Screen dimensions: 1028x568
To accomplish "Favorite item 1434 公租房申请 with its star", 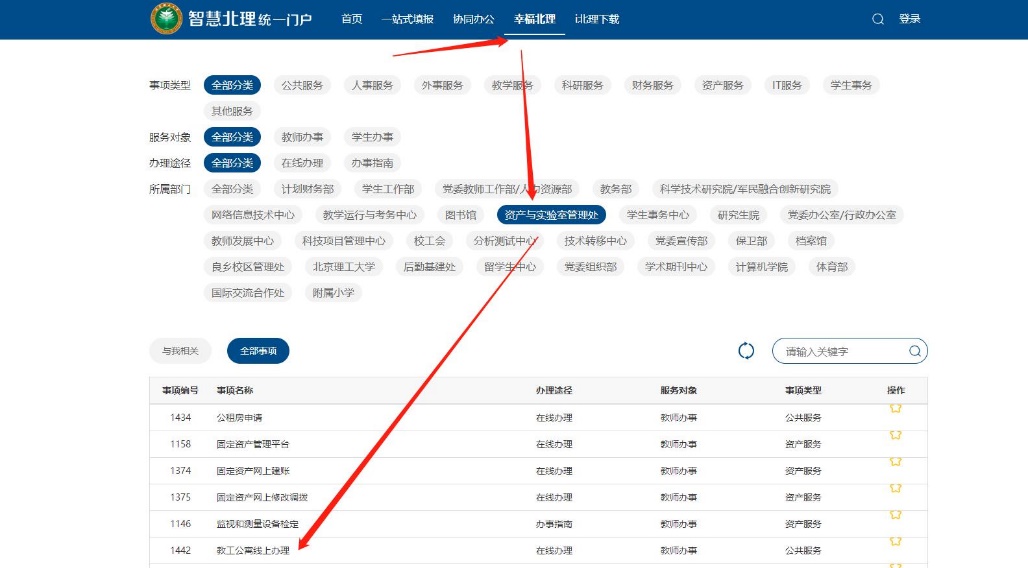I will coord(895,409).
